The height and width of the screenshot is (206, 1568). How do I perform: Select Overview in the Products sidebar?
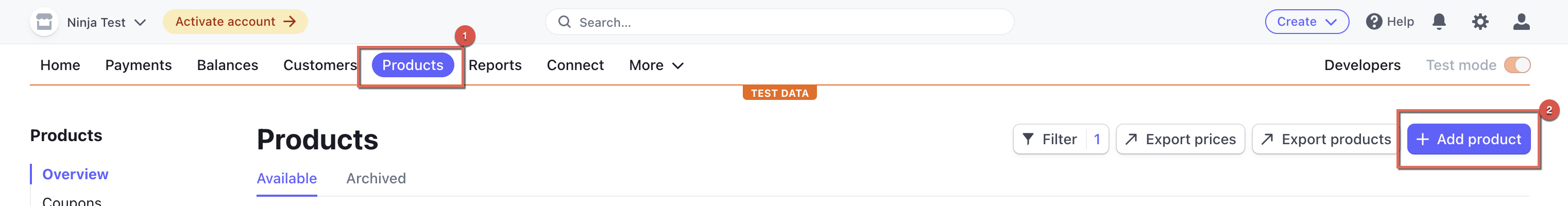tap(75, 175)
